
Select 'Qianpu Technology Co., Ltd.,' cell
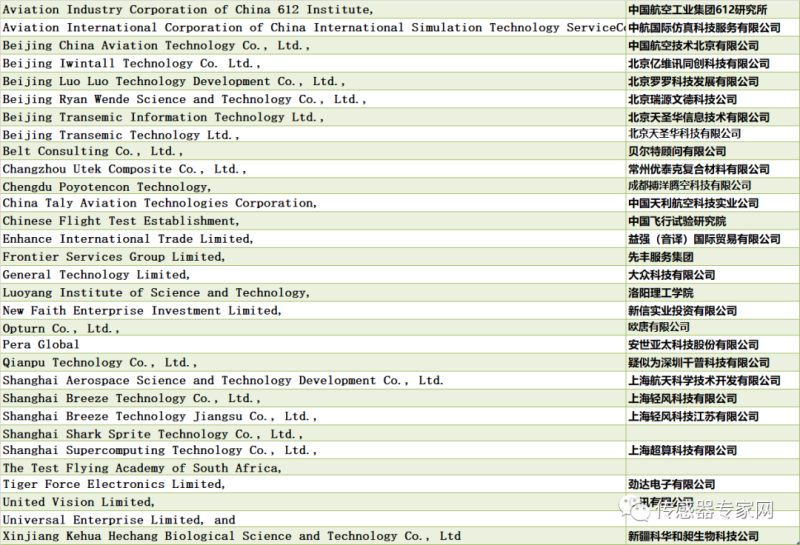pyautogui.click(x=313, y=362)
